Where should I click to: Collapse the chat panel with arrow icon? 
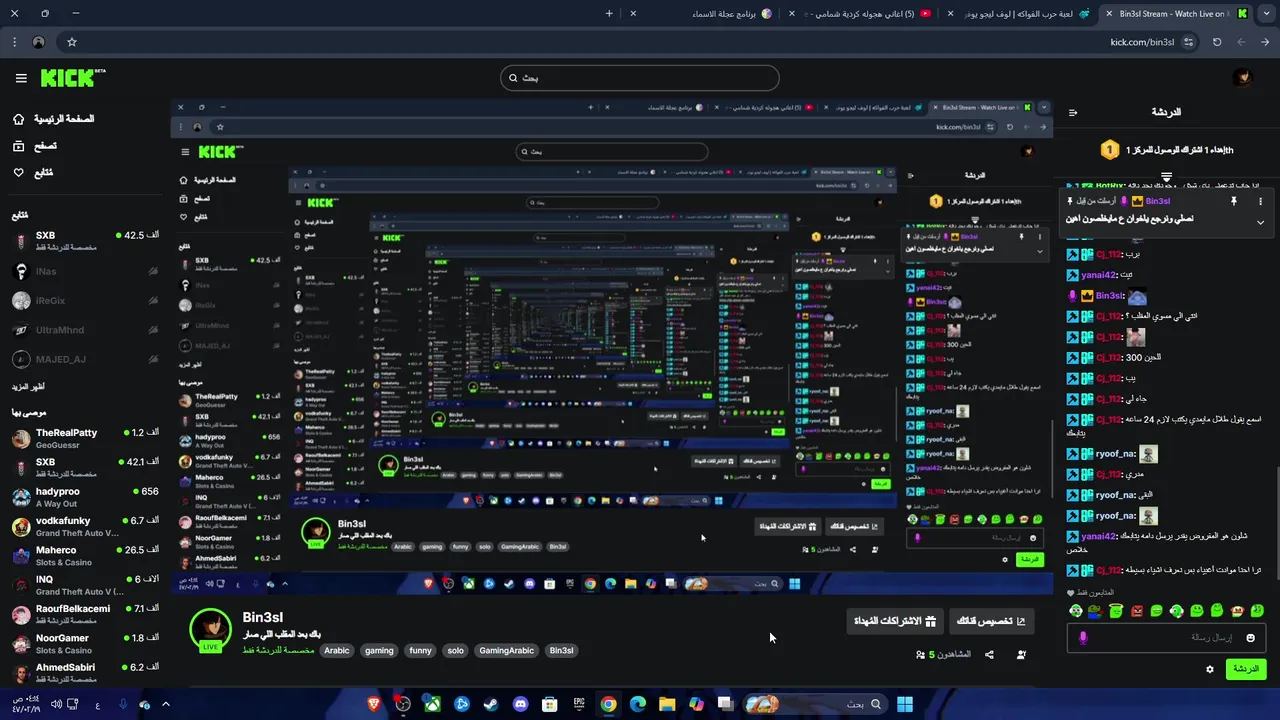point(1073,112)
